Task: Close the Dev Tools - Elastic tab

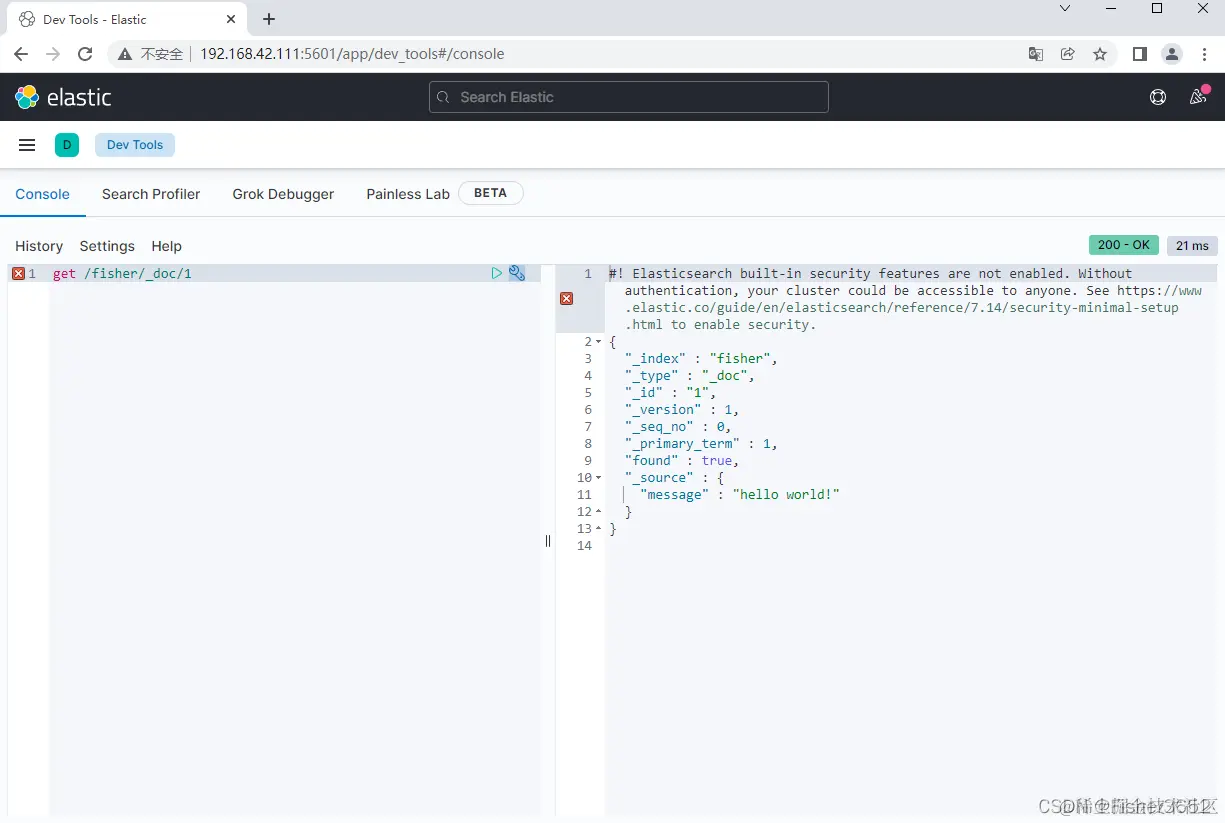Action: (231, 19)
